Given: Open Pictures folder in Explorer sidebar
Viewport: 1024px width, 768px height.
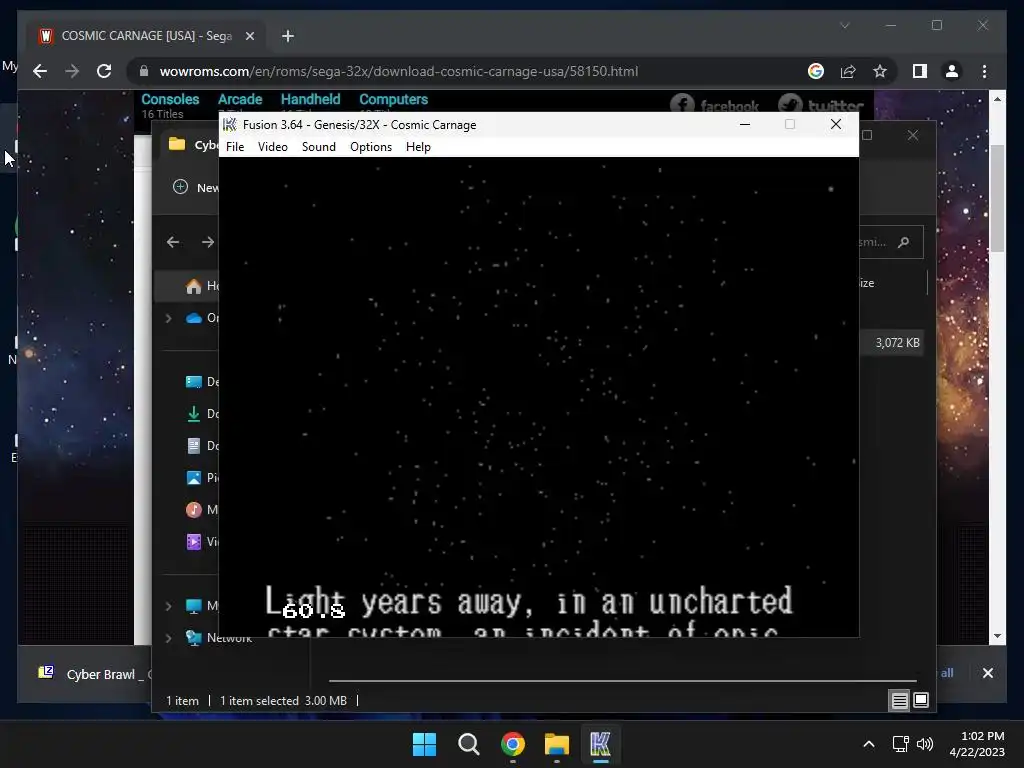Looking at the screenshot, I should click(201, 477).
